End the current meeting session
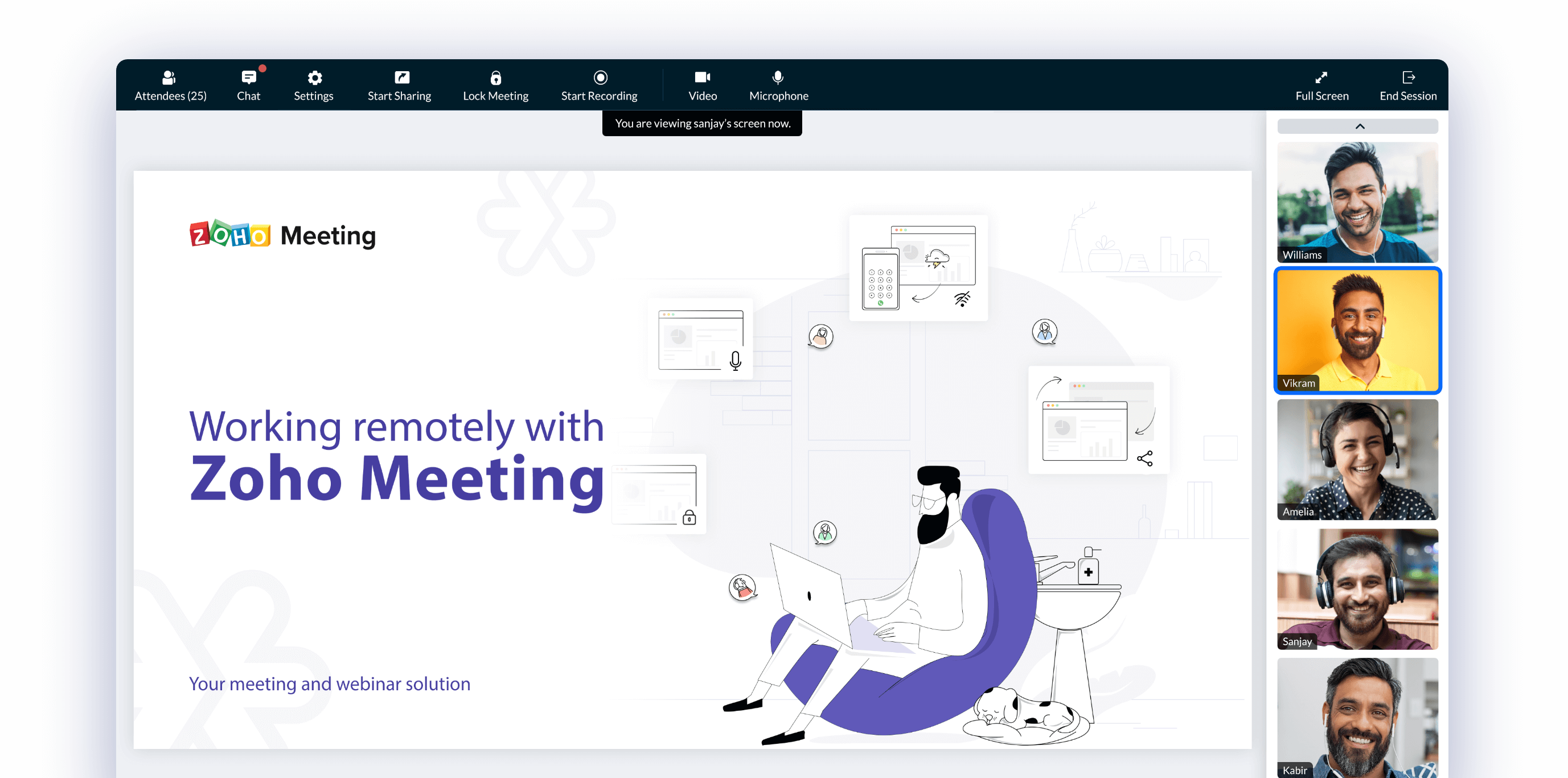Viewport: 1568px width, 778px height. coord(1407,85)
